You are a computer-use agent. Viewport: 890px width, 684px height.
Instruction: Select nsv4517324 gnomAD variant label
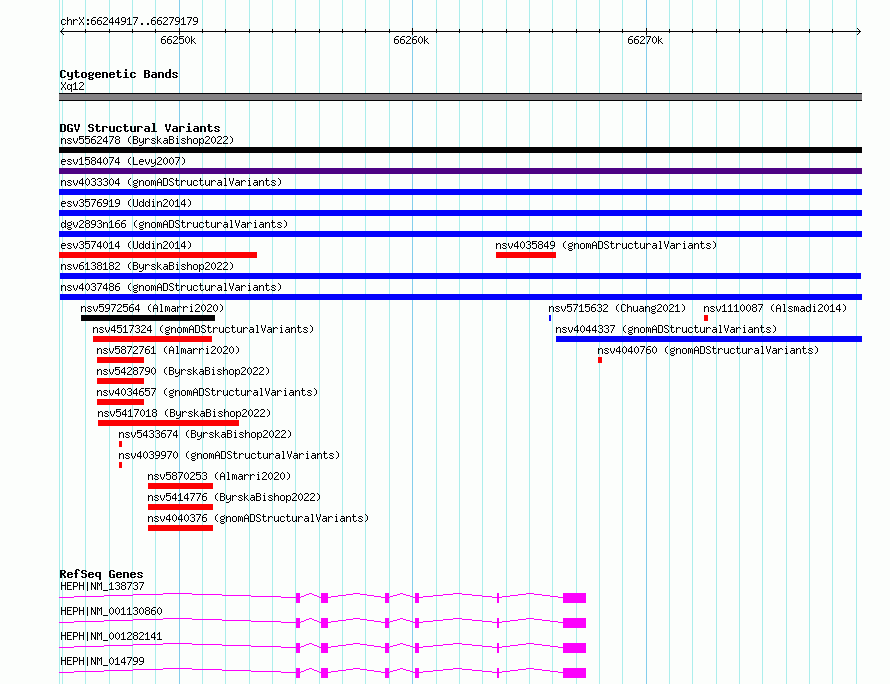point(203,329)
